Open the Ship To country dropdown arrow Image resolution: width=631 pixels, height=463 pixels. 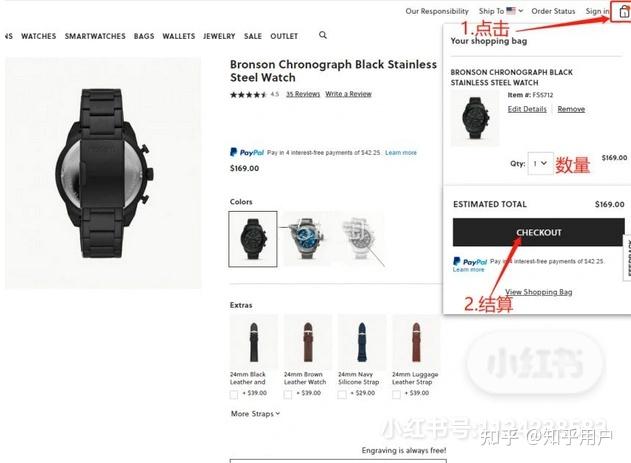pos(521,11)
